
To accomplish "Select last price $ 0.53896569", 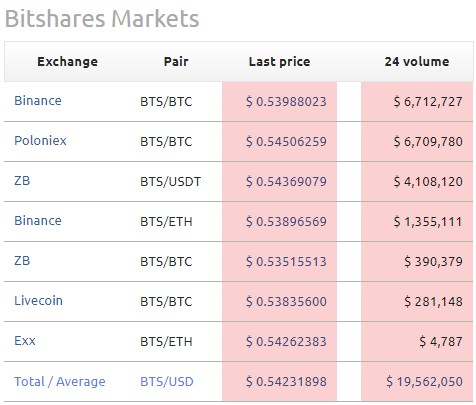I will (286, 222).
